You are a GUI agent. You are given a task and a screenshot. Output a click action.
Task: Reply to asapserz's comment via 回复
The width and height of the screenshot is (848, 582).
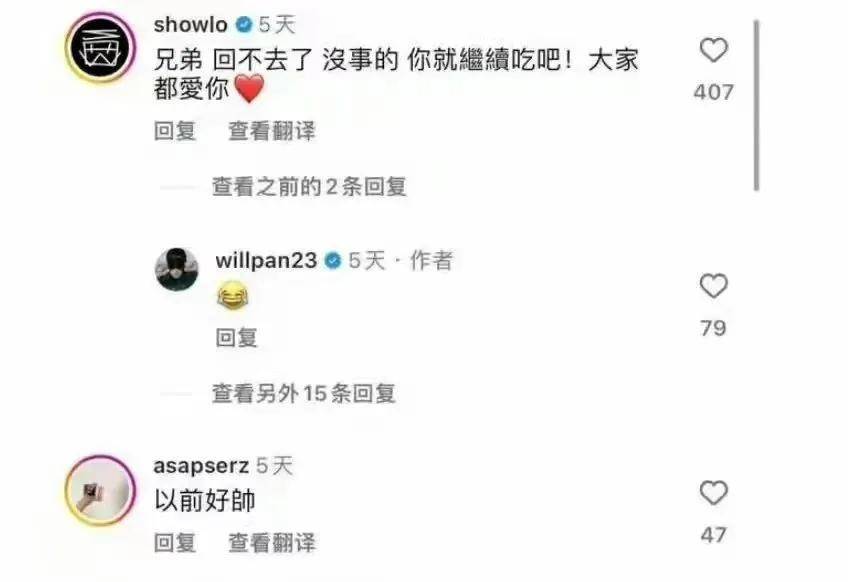pyautogui.click(x=174, y=543)
